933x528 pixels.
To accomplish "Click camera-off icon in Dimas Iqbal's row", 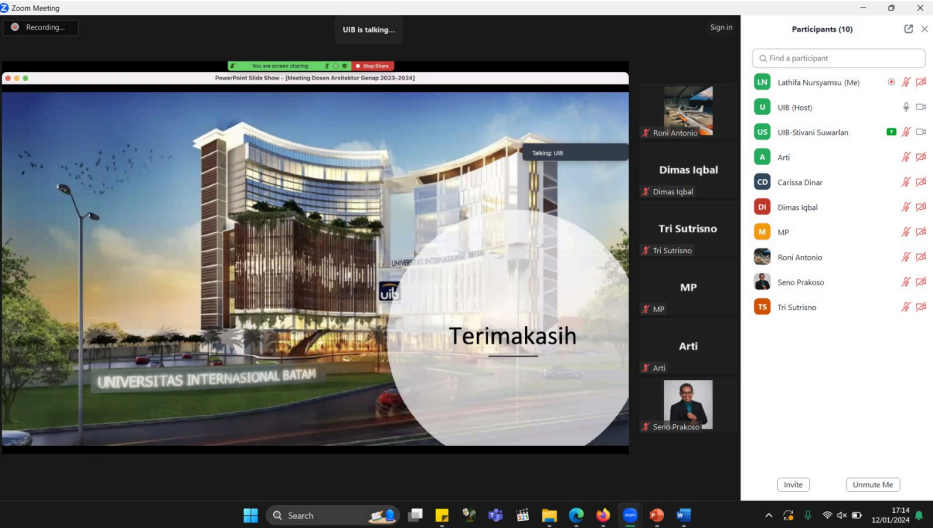I will (x=921, y=207).
